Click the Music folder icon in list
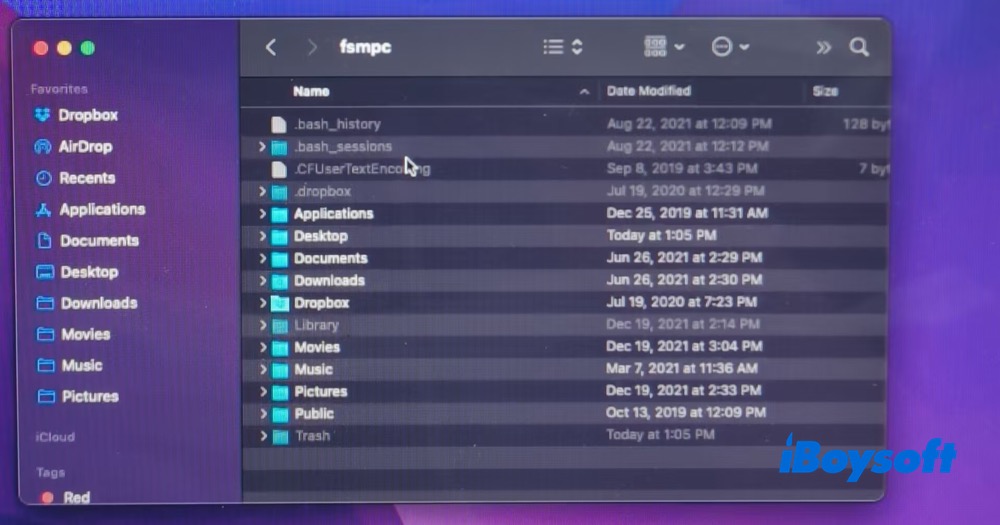This screenshot has width=1000, height=525. (280, 370)
